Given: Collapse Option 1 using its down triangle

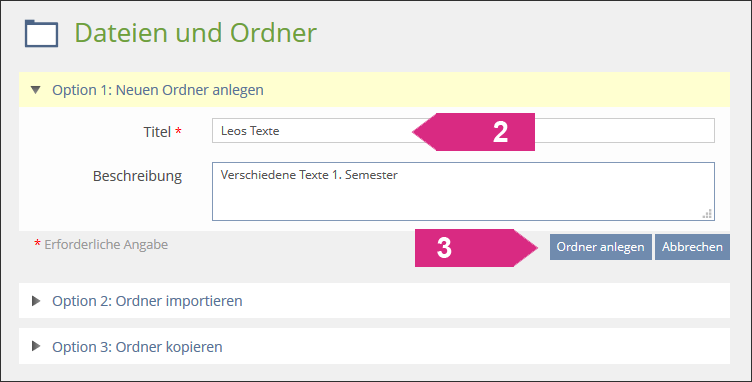Looking at the screenshot, I should tap(35, 90).
